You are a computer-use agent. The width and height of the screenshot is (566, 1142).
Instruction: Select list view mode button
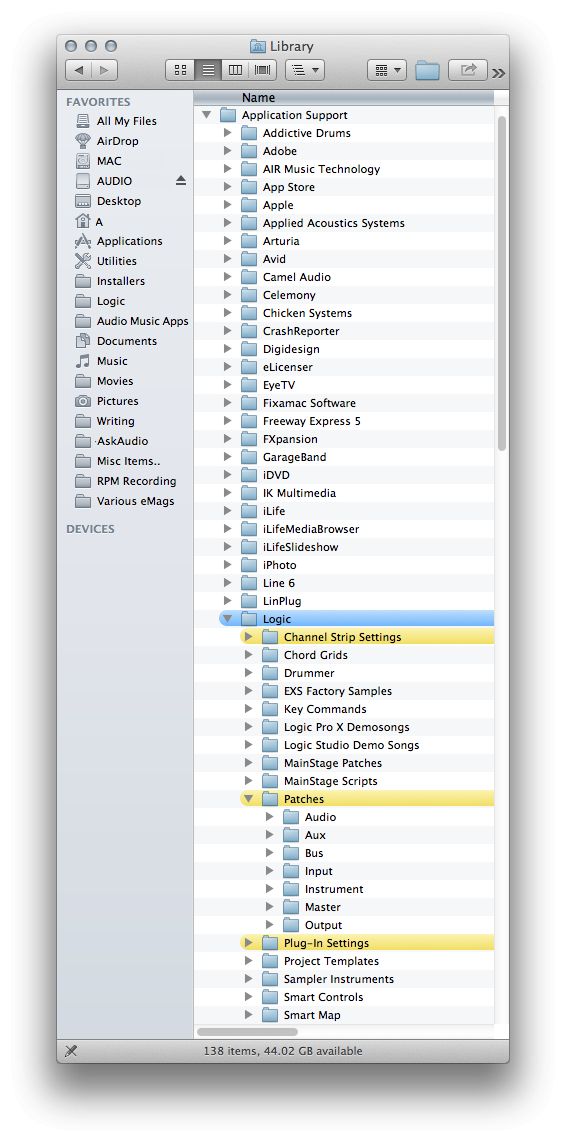pyautogui.click(x=208, y=71)
